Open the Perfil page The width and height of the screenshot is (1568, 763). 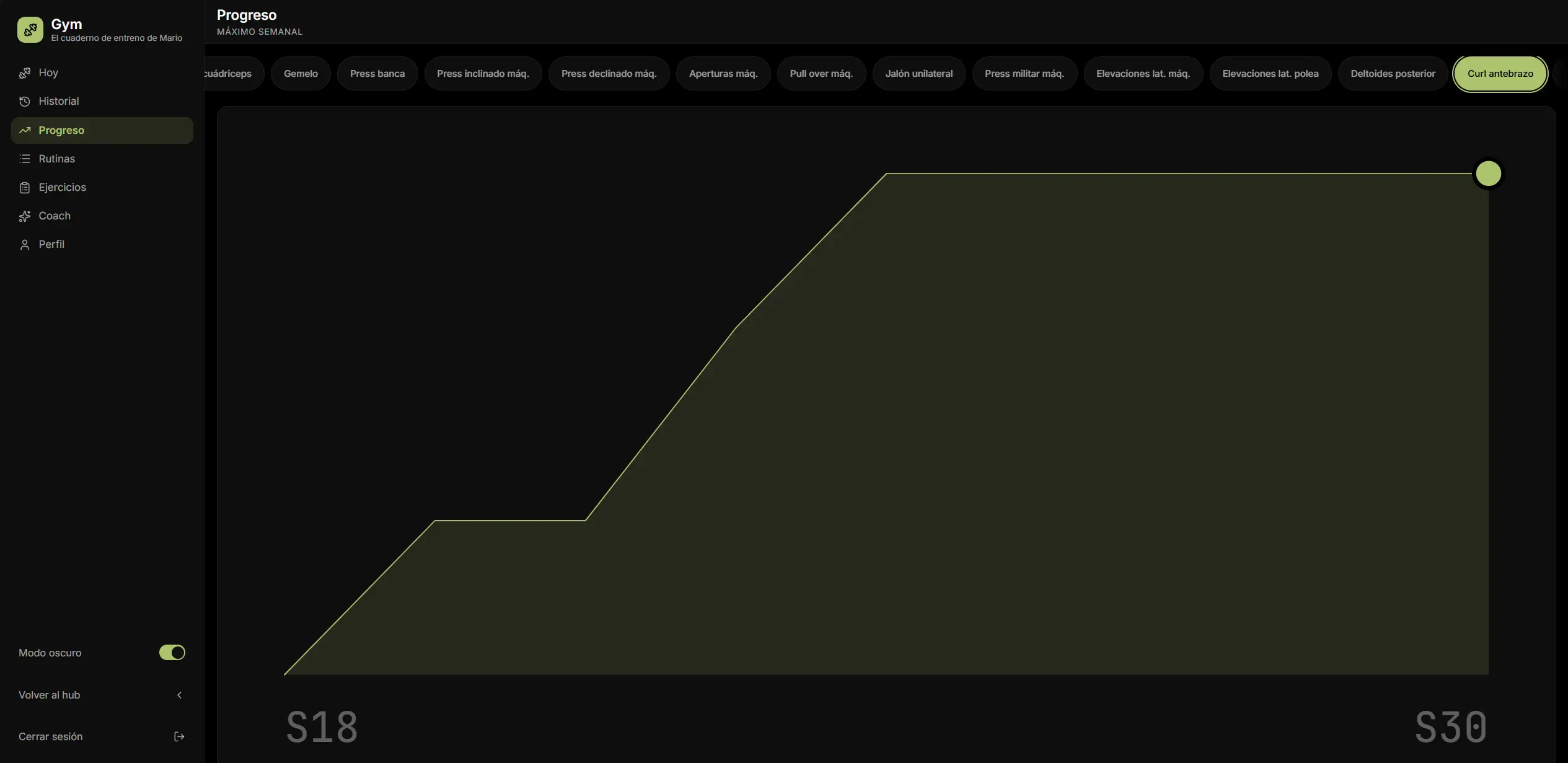point(102,244)
